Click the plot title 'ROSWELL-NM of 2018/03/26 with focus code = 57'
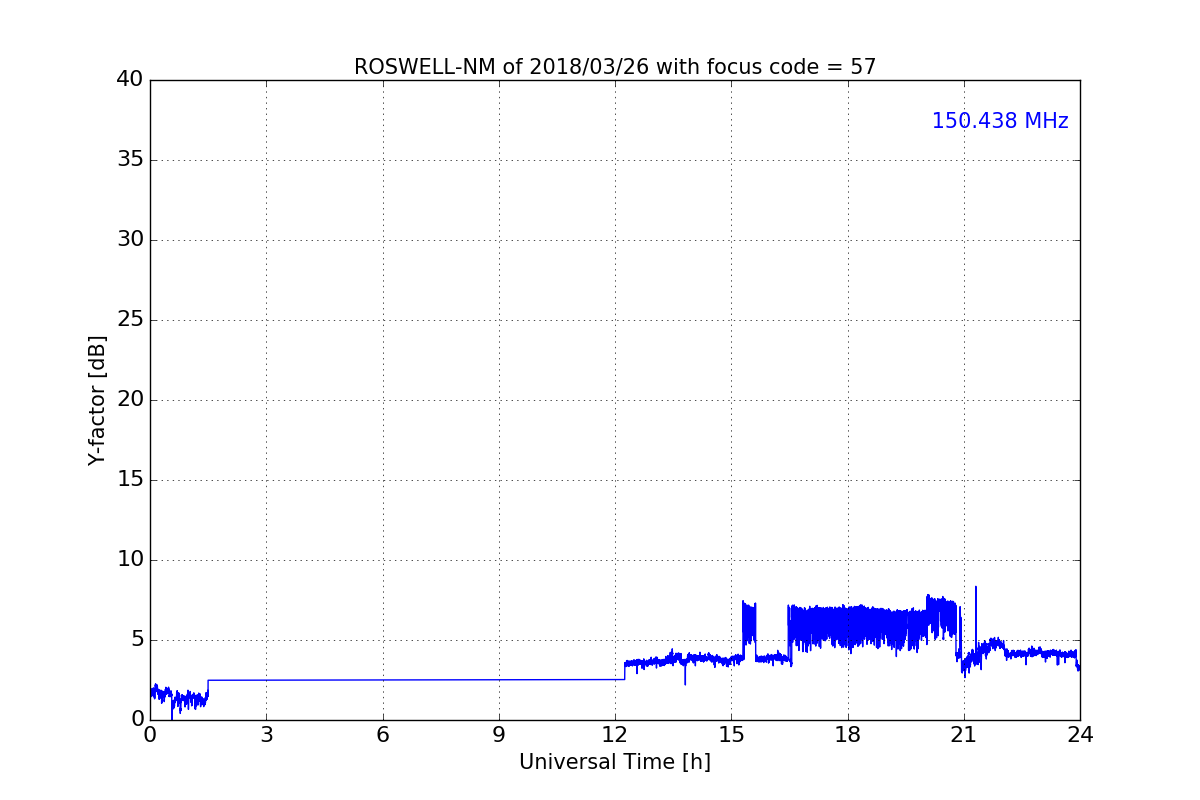 615,67
